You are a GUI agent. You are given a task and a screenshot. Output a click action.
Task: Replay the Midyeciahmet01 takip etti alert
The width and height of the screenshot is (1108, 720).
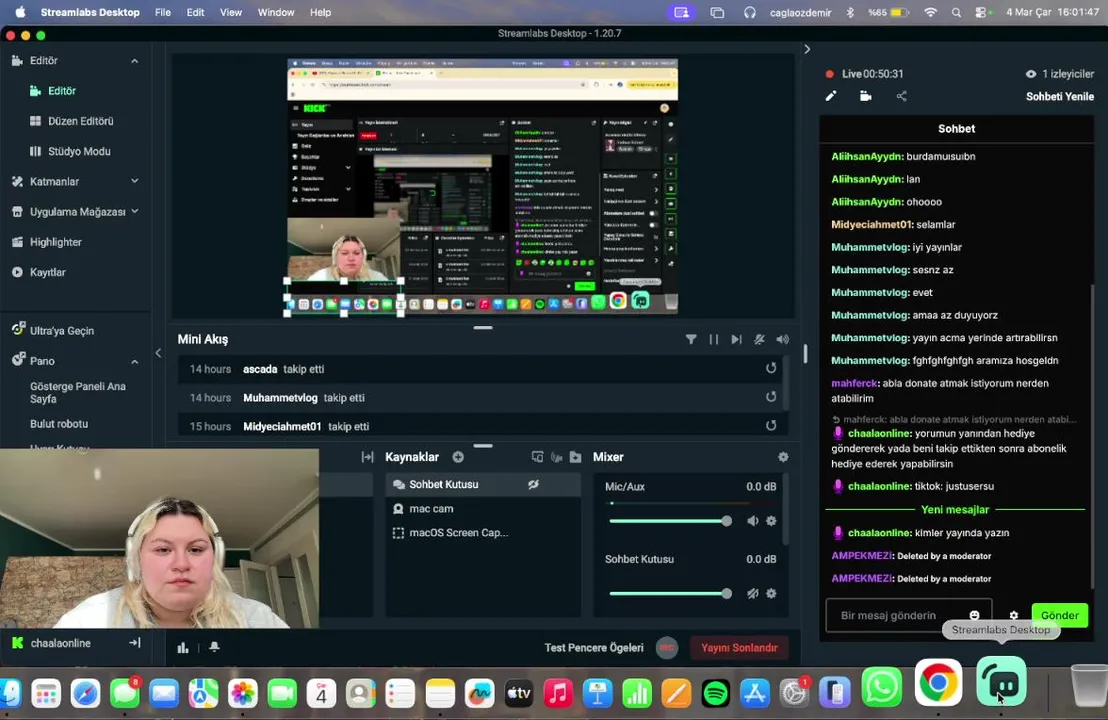point(771,425)
